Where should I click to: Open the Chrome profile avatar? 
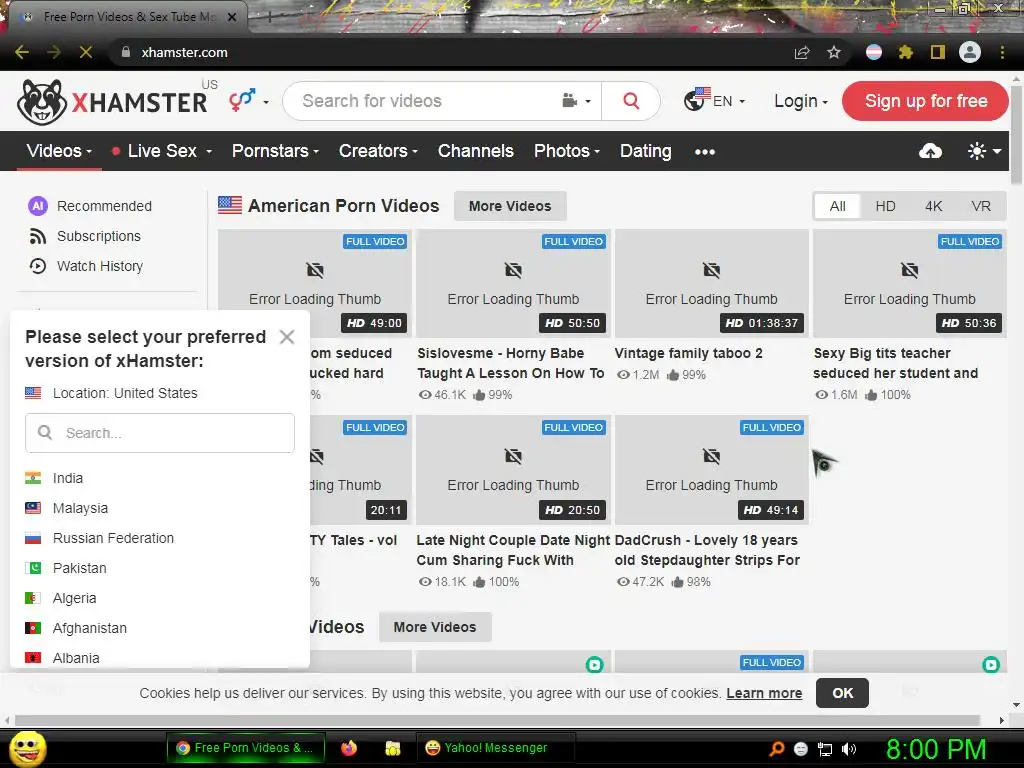(x=970, y=52)
